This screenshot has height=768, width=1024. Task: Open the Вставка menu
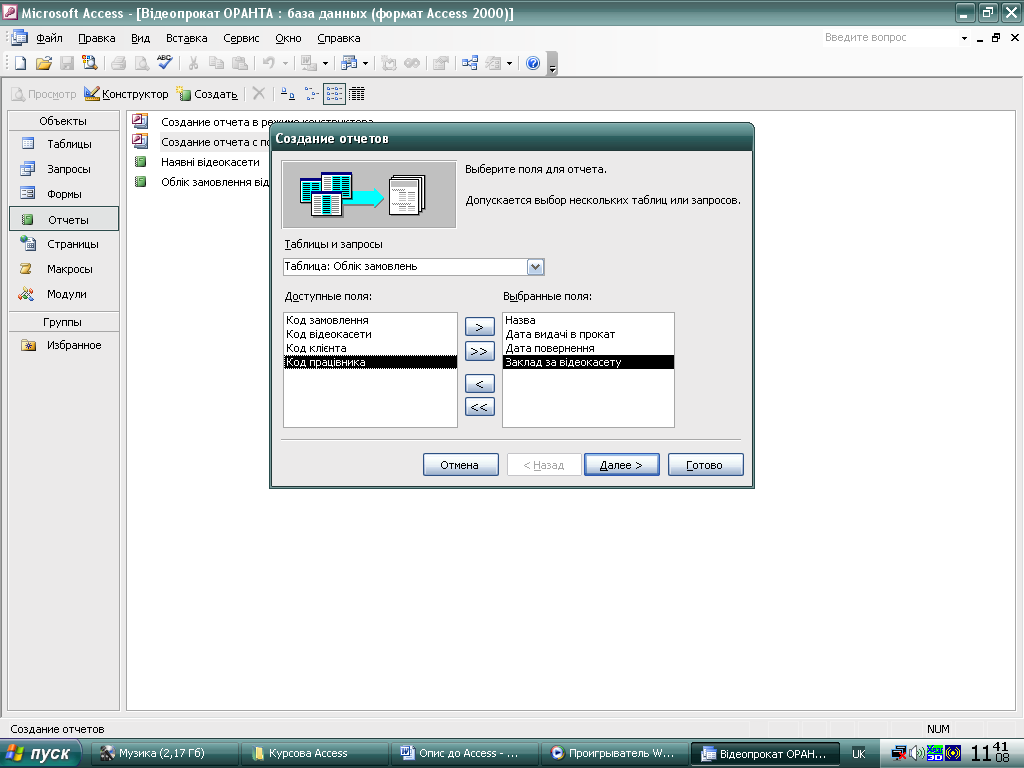(x=186, y=38)
